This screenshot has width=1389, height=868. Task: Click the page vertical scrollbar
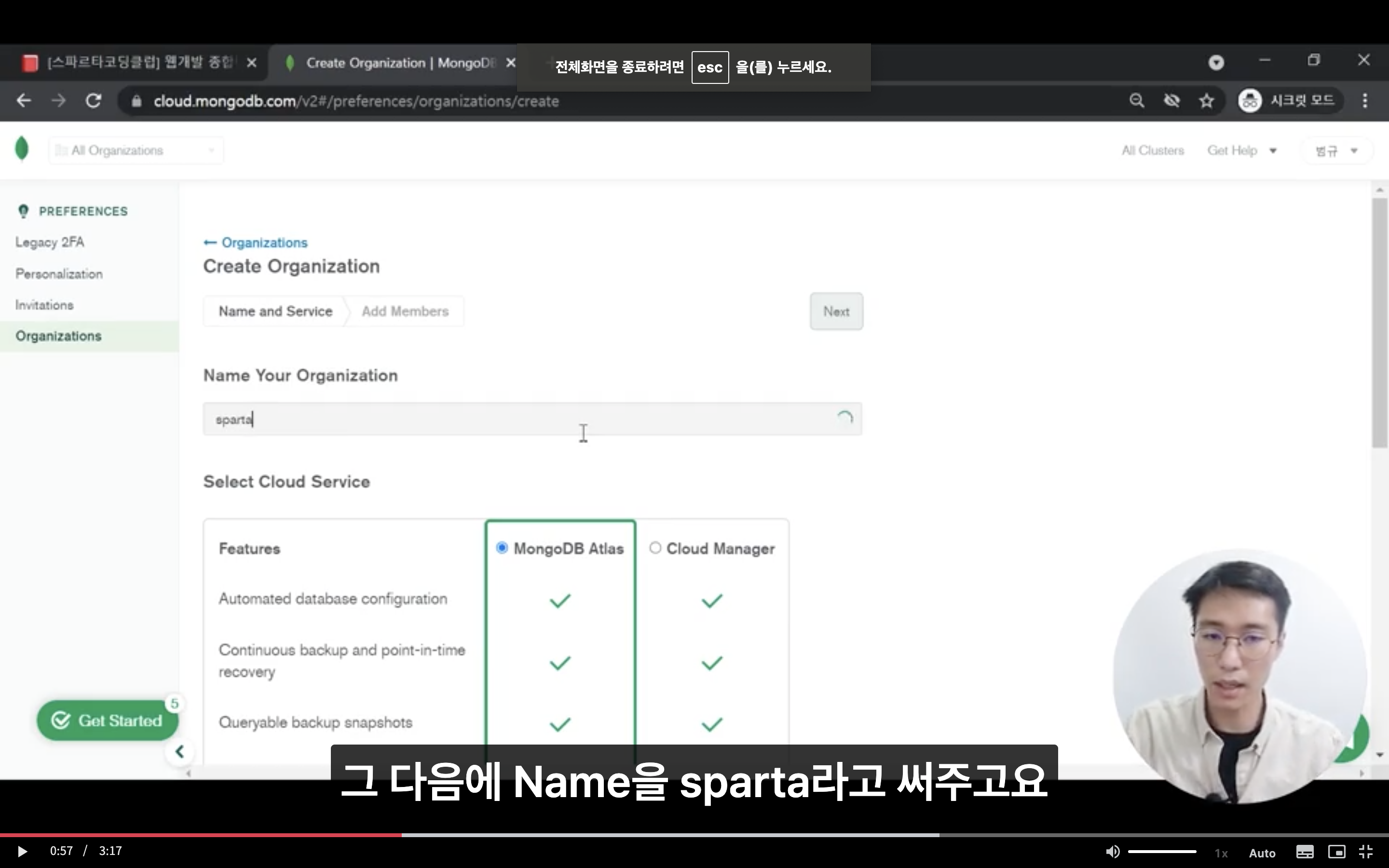(1380, 323)
